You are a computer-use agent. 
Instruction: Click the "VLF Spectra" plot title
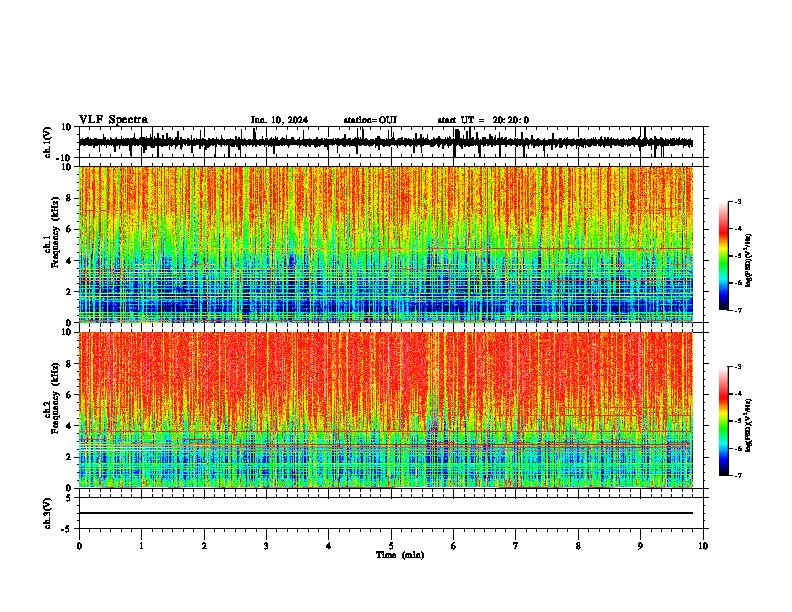[x=113, y=120]
